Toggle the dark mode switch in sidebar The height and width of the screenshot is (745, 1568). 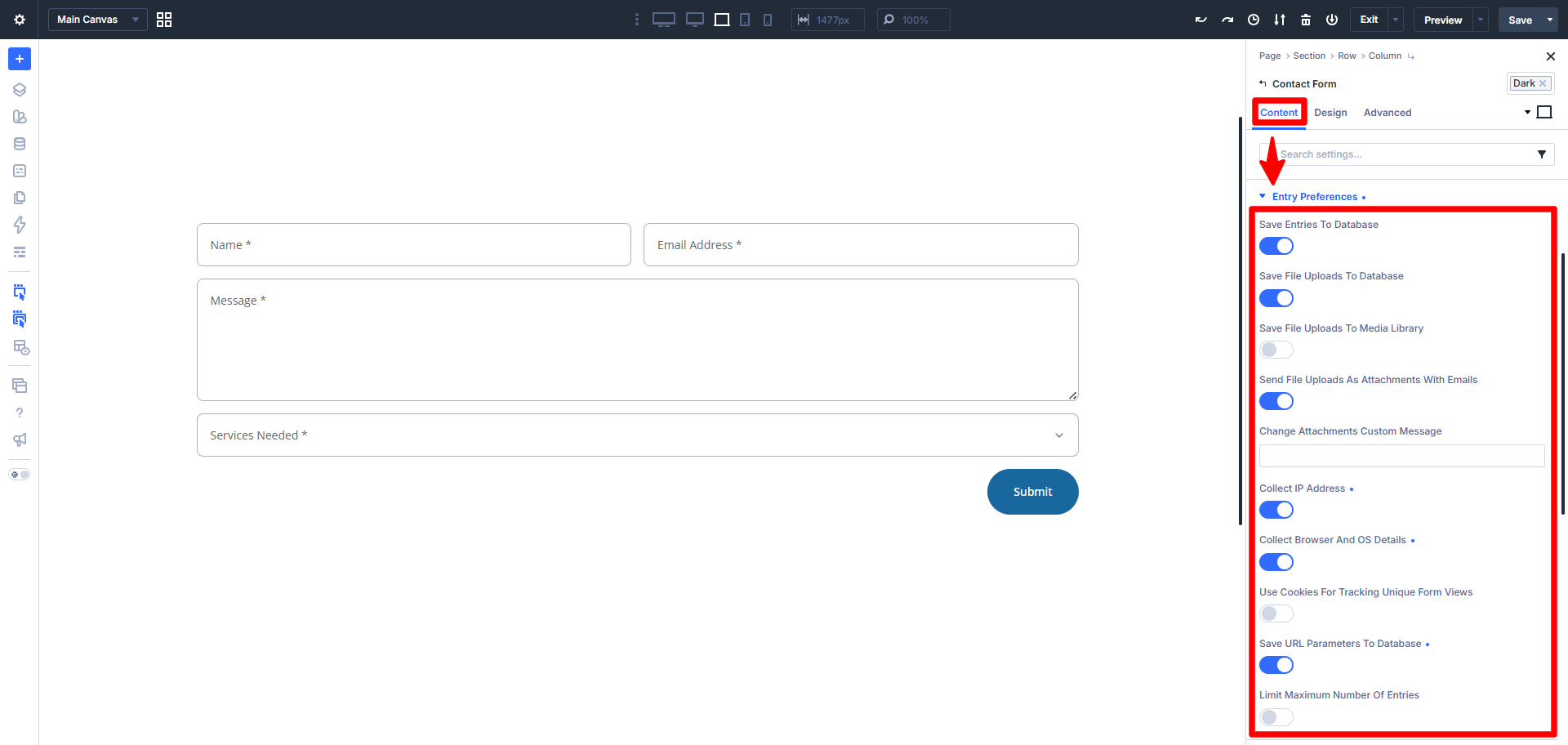20,475
